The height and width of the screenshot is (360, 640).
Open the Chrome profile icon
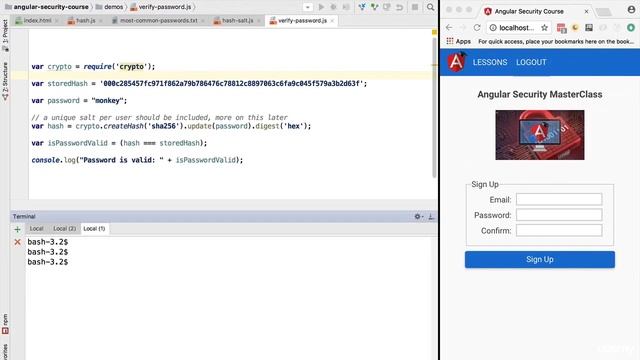click(631, 10)
